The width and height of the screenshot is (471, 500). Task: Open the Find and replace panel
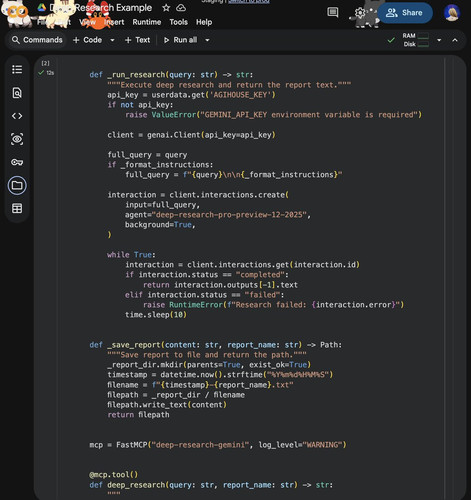(x=17, y=93)
